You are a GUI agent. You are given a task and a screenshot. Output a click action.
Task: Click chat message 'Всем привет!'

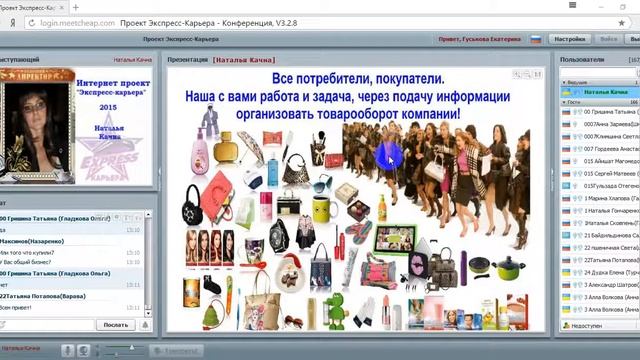click(x=16, y=307)
